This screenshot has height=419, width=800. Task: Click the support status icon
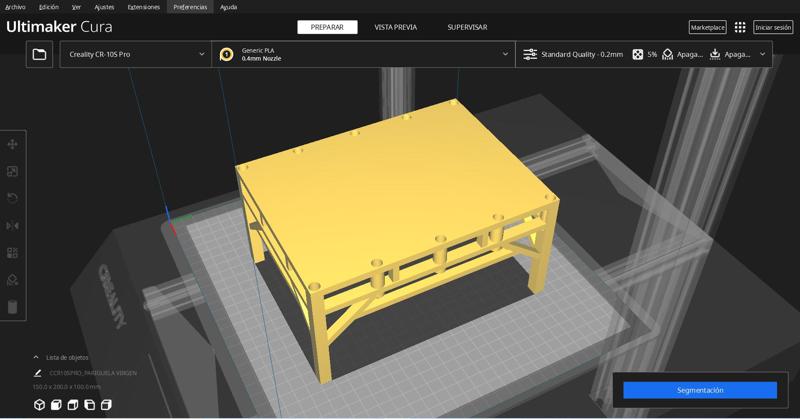(x=667, y=54)
